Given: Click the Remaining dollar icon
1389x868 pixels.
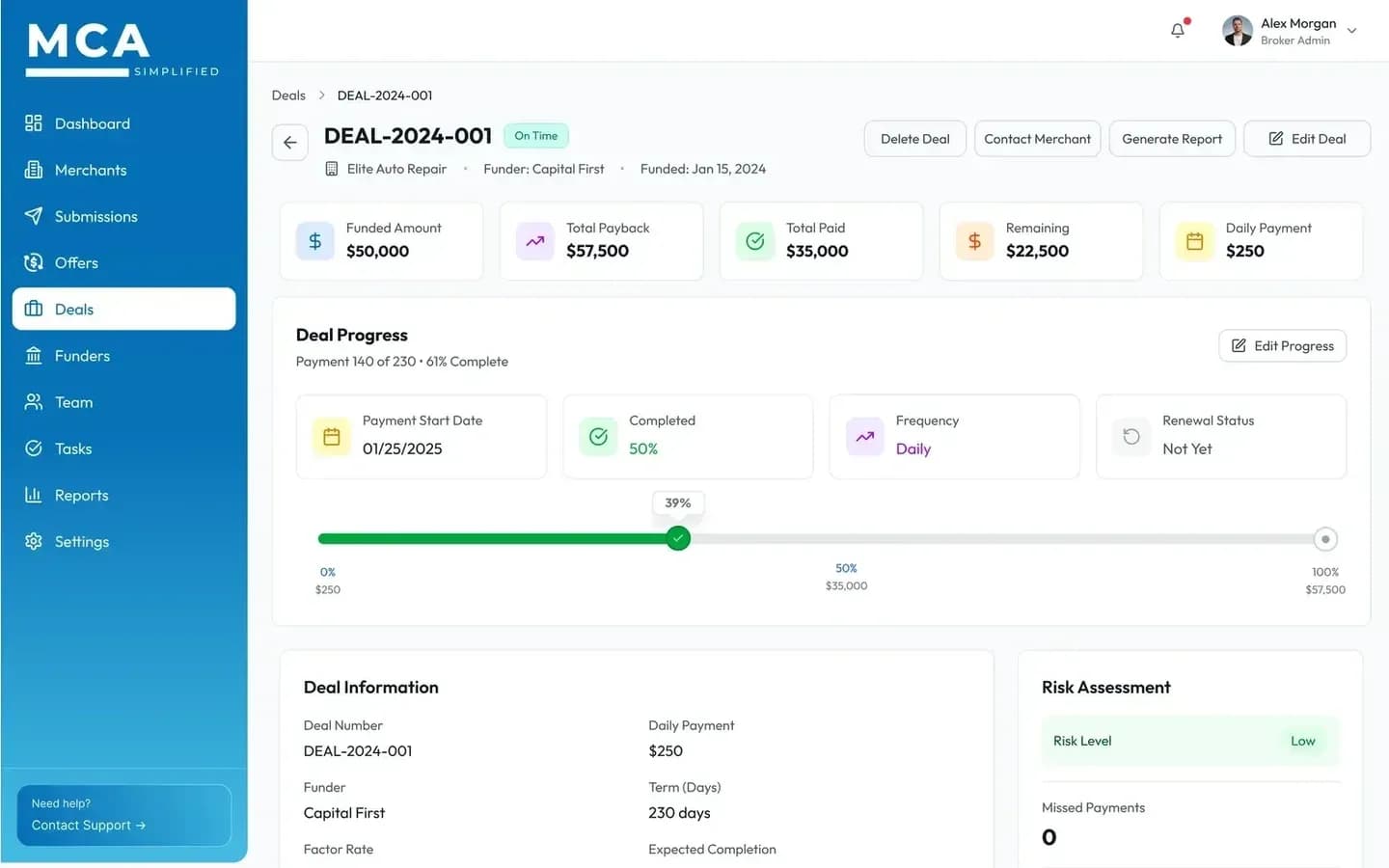Looking at the screenshot, I should point(975,241).
